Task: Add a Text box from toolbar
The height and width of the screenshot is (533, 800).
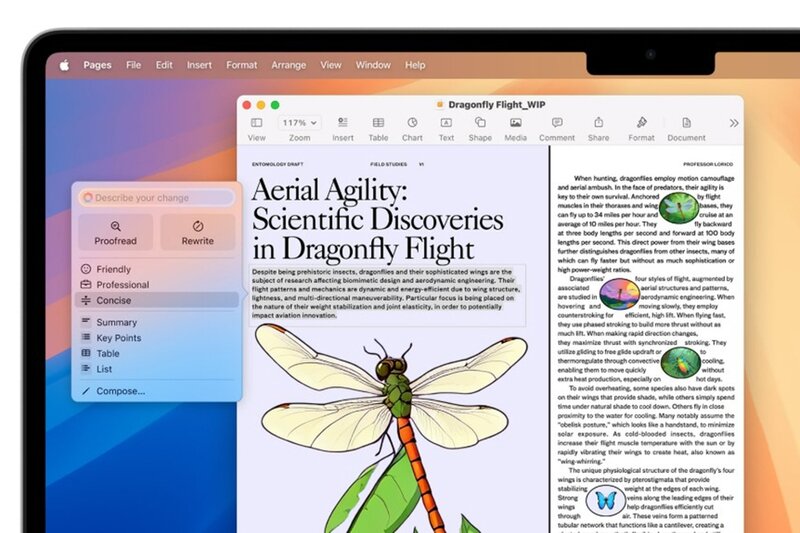Action: point(446,123)
